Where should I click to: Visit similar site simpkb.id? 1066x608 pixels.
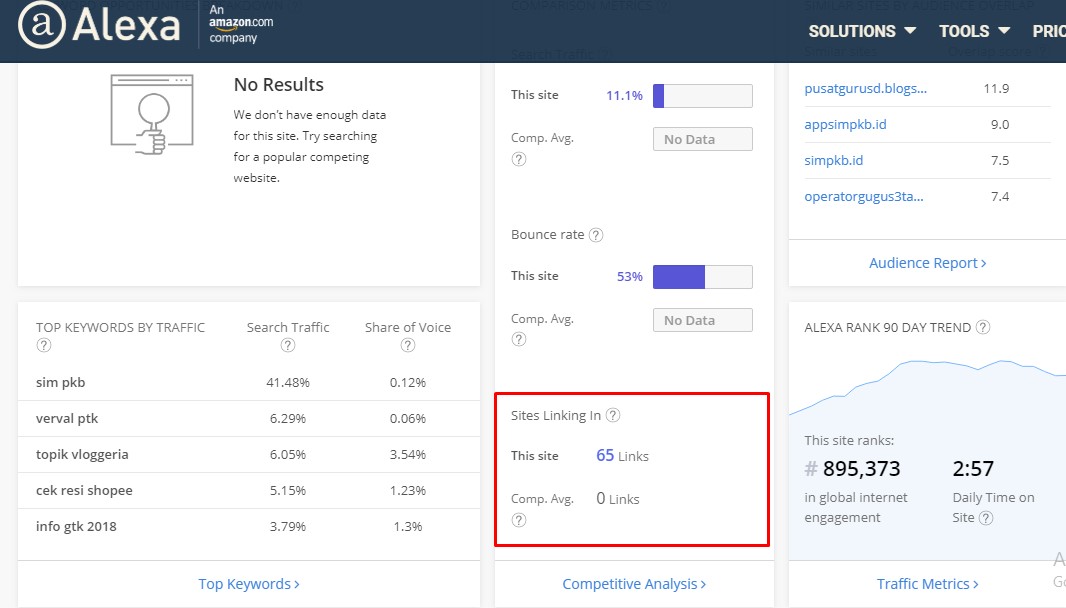833,161
